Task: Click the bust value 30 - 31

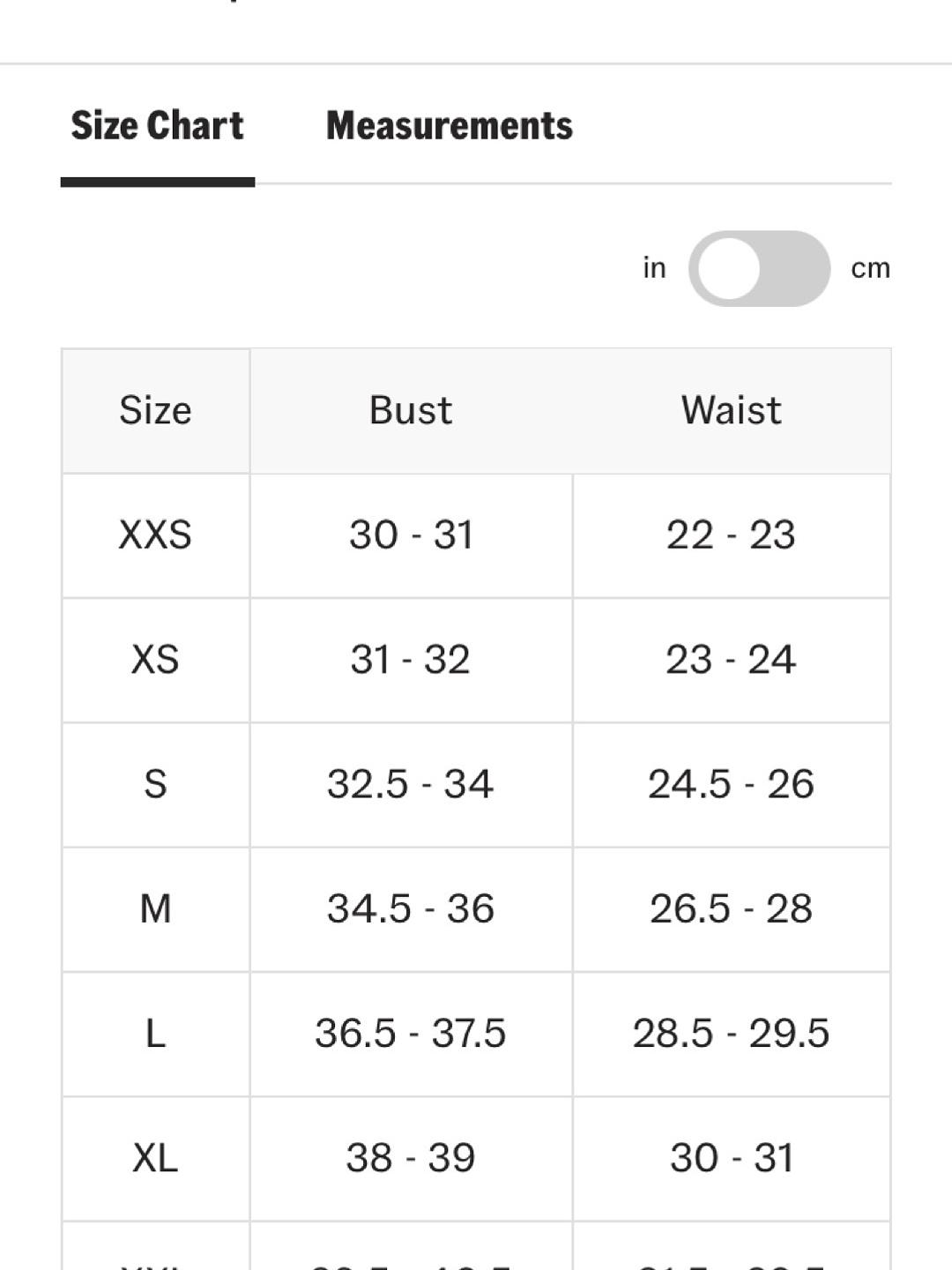Action: coord(411,534)
